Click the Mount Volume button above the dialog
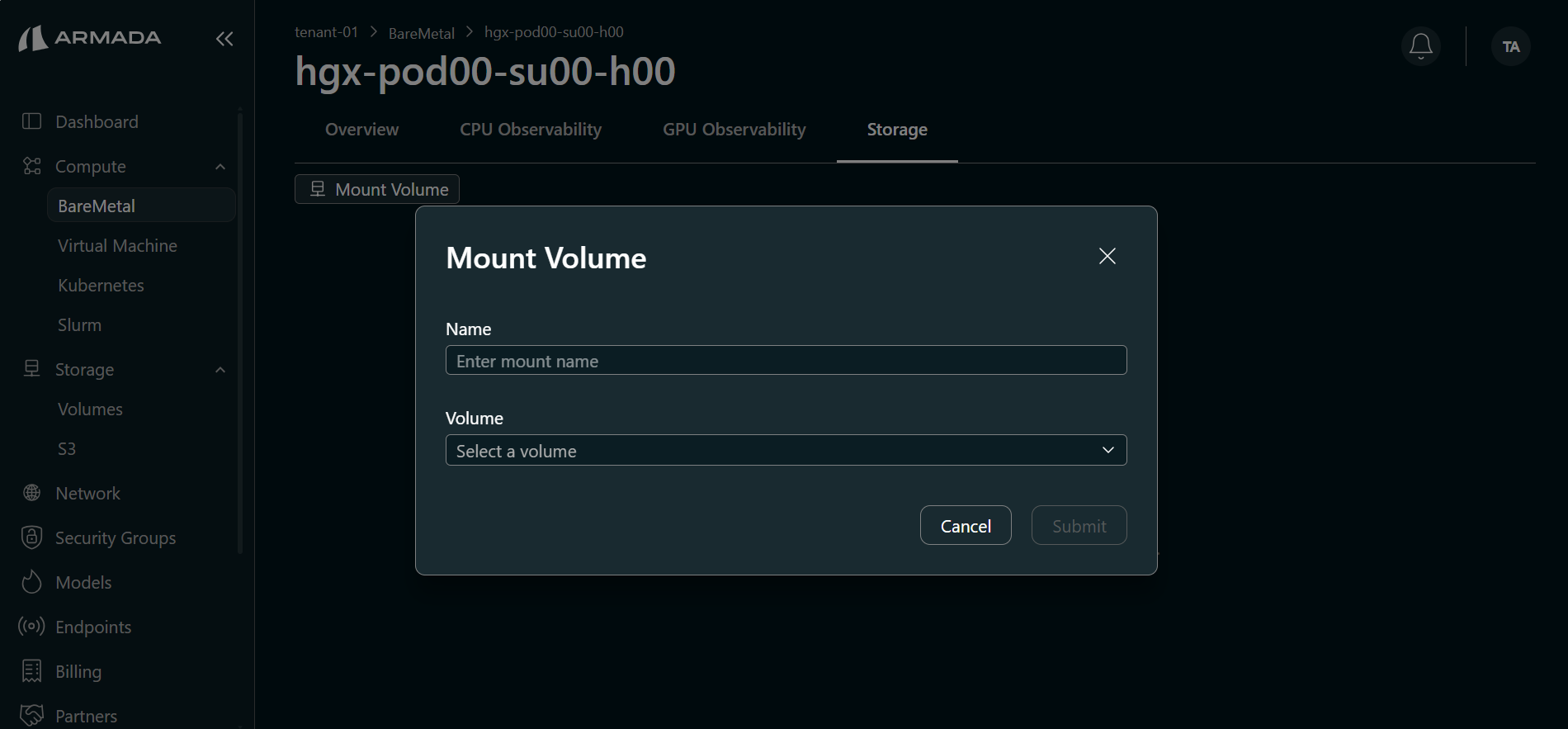The image size is (1568, 729). click(x=377, y=189)
